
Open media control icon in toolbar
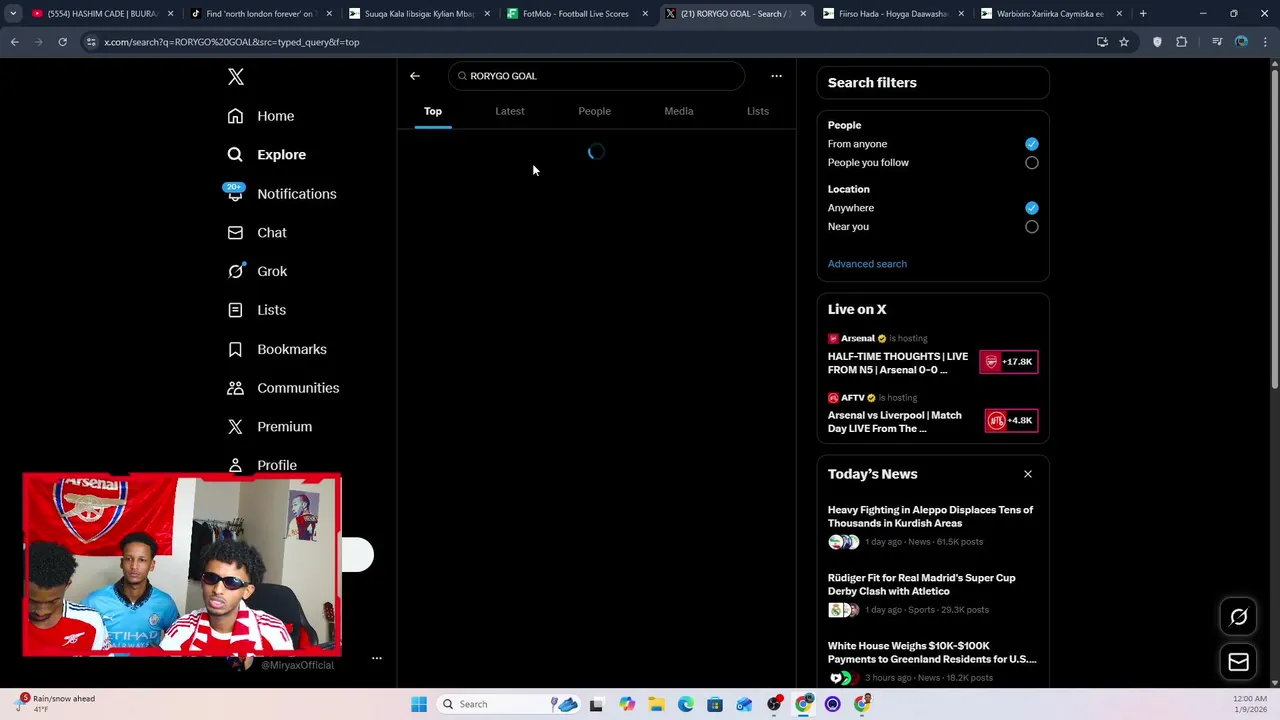pos(1217,42)
